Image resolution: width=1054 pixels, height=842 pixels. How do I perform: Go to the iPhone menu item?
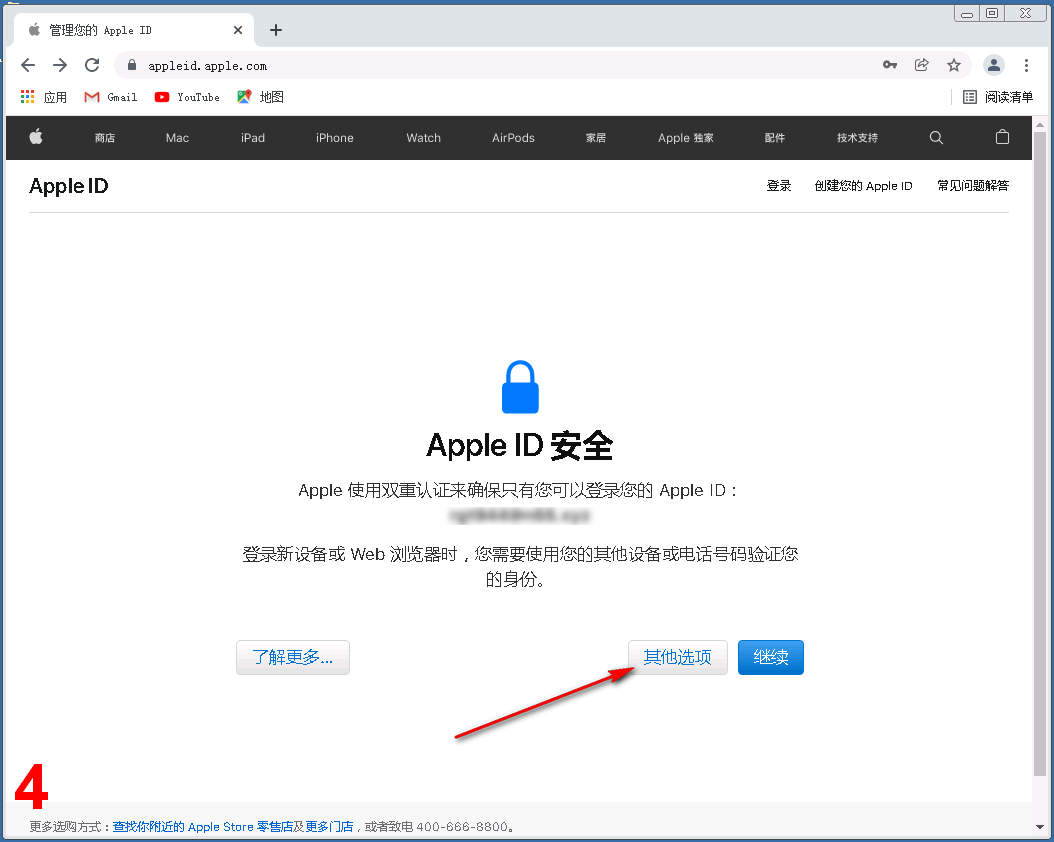coord(335,138)
